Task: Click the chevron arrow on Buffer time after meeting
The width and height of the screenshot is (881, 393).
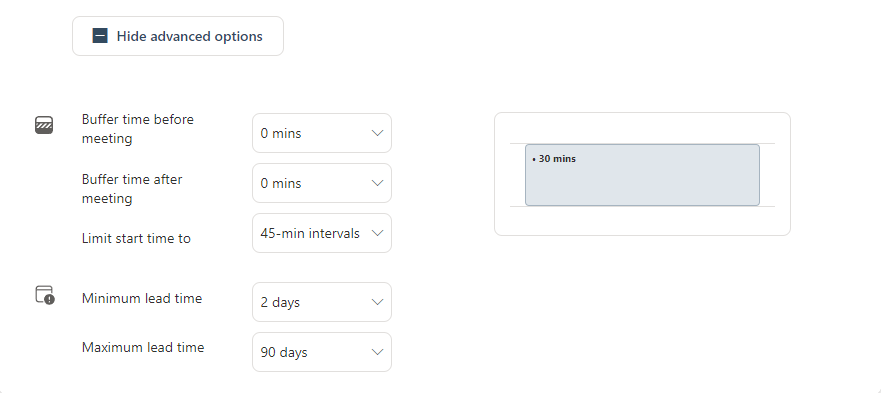Action: click(378, 183)
